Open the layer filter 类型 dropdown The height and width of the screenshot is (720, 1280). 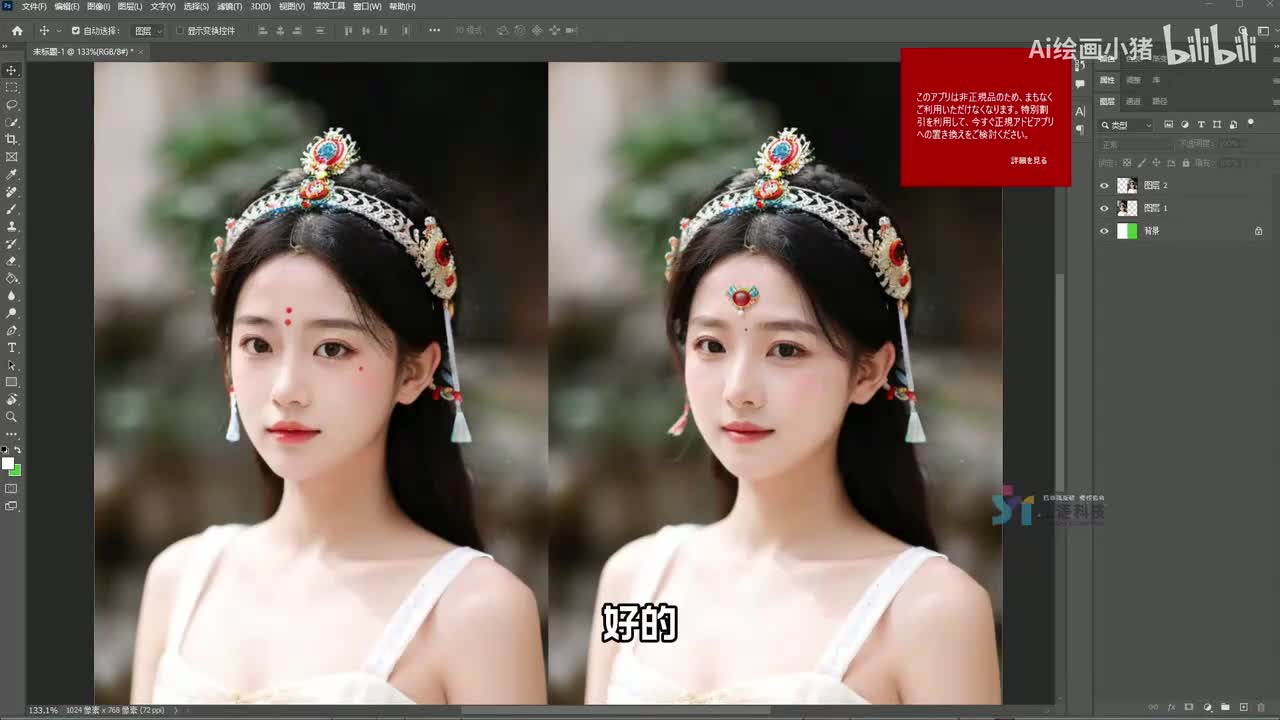tap(1126, 125)
